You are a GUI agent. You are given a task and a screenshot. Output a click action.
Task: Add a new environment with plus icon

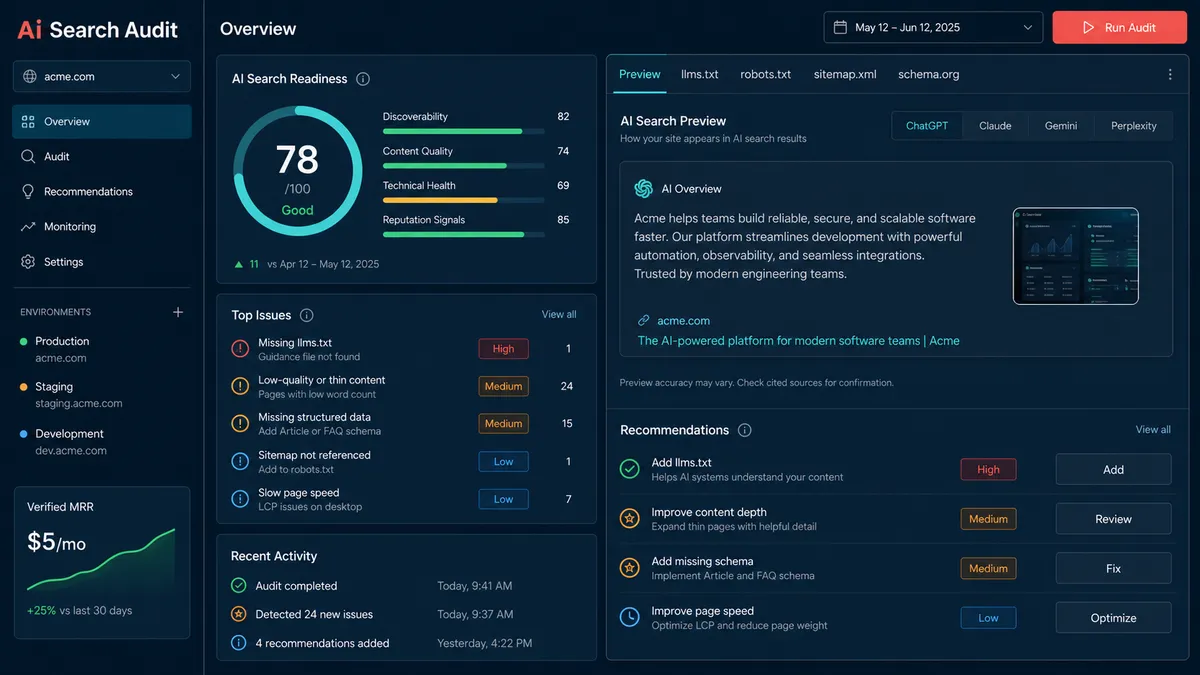178,312
